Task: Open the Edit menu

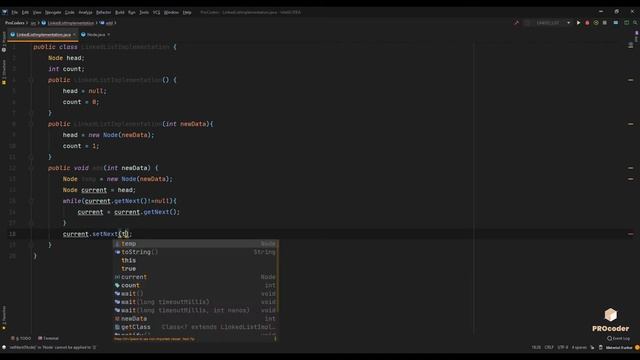Action: point(25,12)
